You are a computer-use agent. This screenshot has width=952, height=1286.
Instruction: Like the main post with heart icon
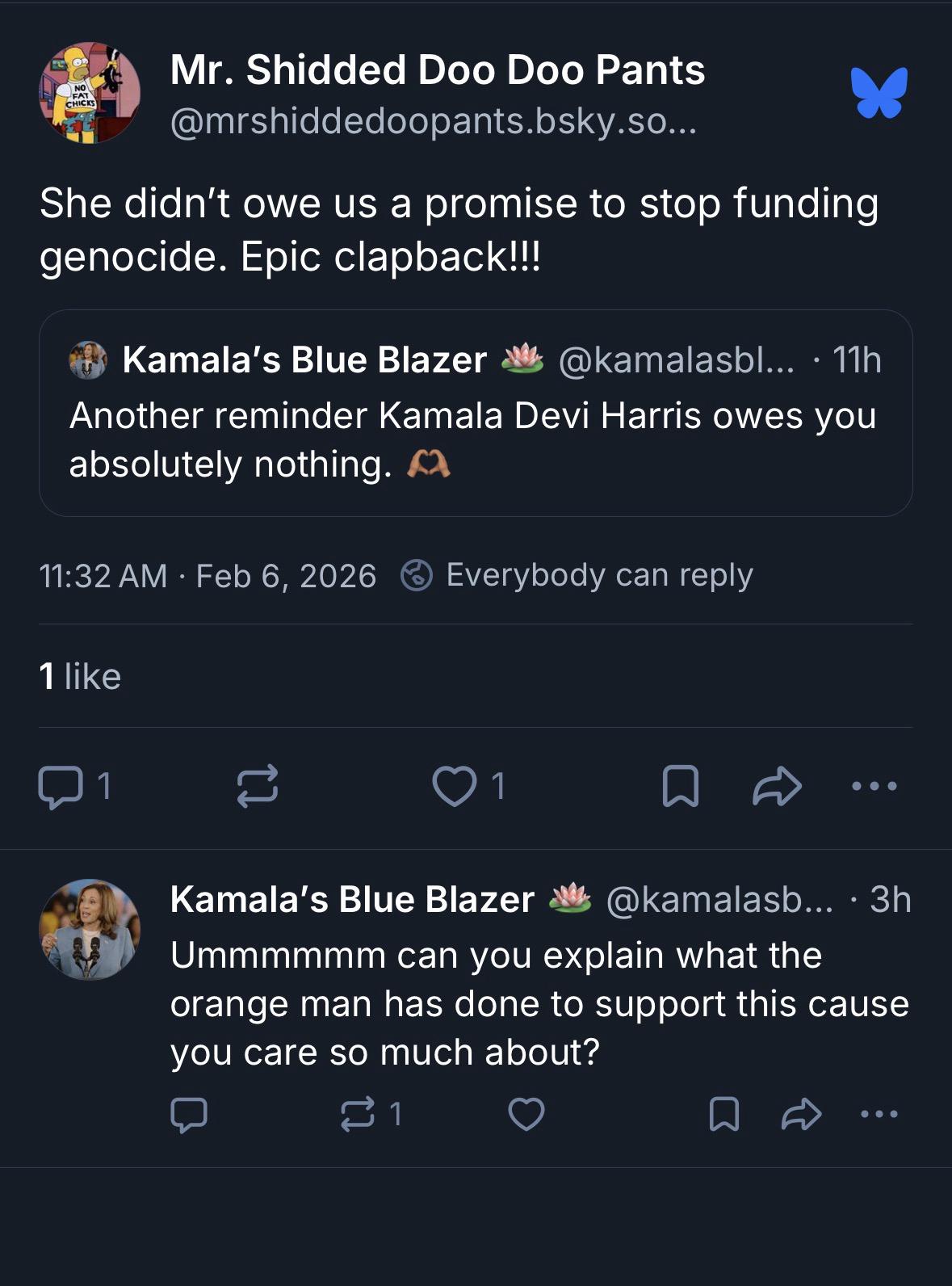(455, 786)
